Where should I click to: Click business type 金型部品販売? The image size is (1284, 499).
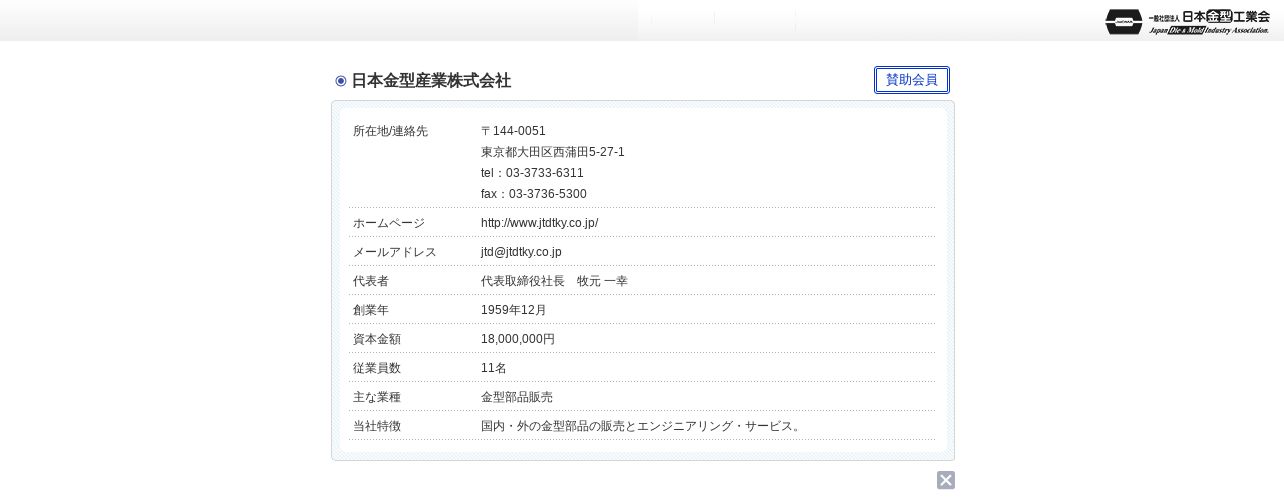[517, 397]
